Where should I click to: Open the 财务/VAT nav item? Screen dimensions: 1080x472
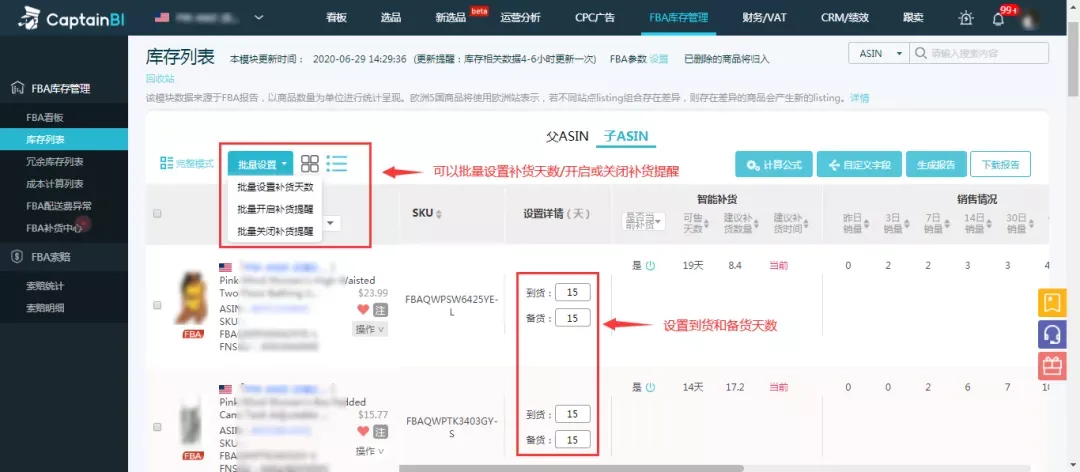(767, 17)
